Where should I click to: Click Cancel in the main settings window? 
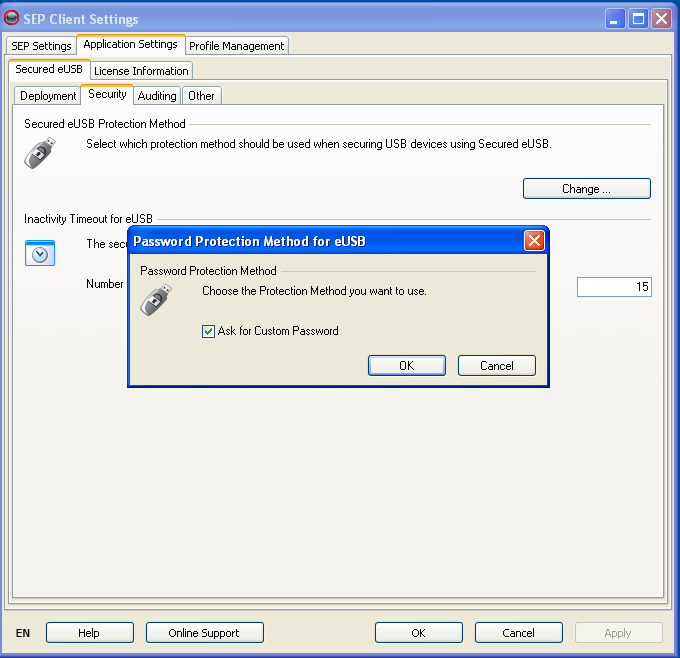519,633
